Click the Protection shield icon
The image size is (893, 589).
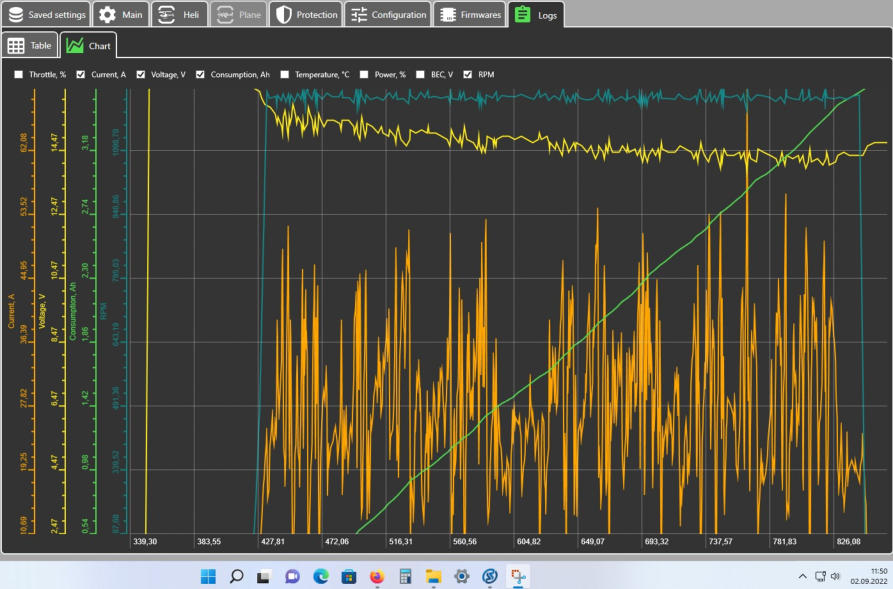coord(283,15)
